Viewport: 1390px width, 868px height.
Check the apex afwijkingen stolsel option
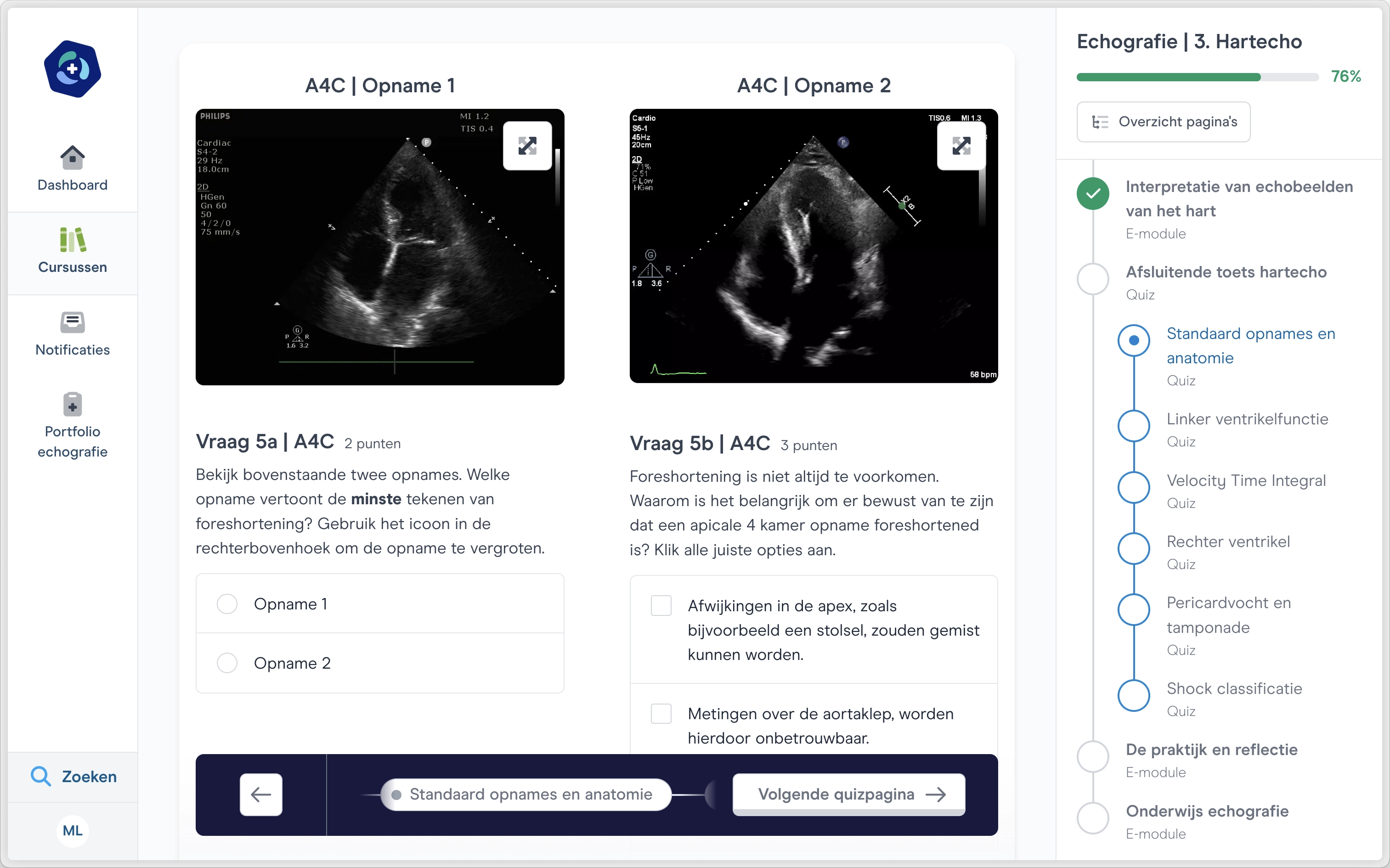pos(661,606)
